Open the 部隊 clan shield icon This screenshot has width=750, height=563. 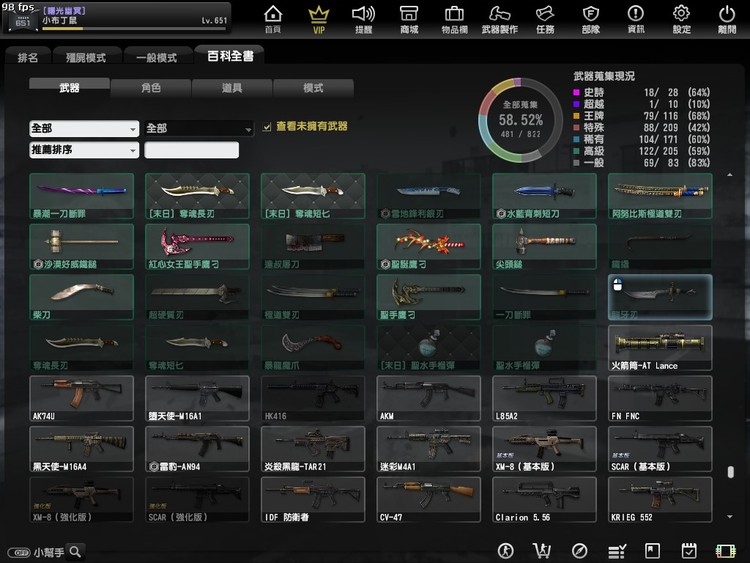tap(591, 19)
